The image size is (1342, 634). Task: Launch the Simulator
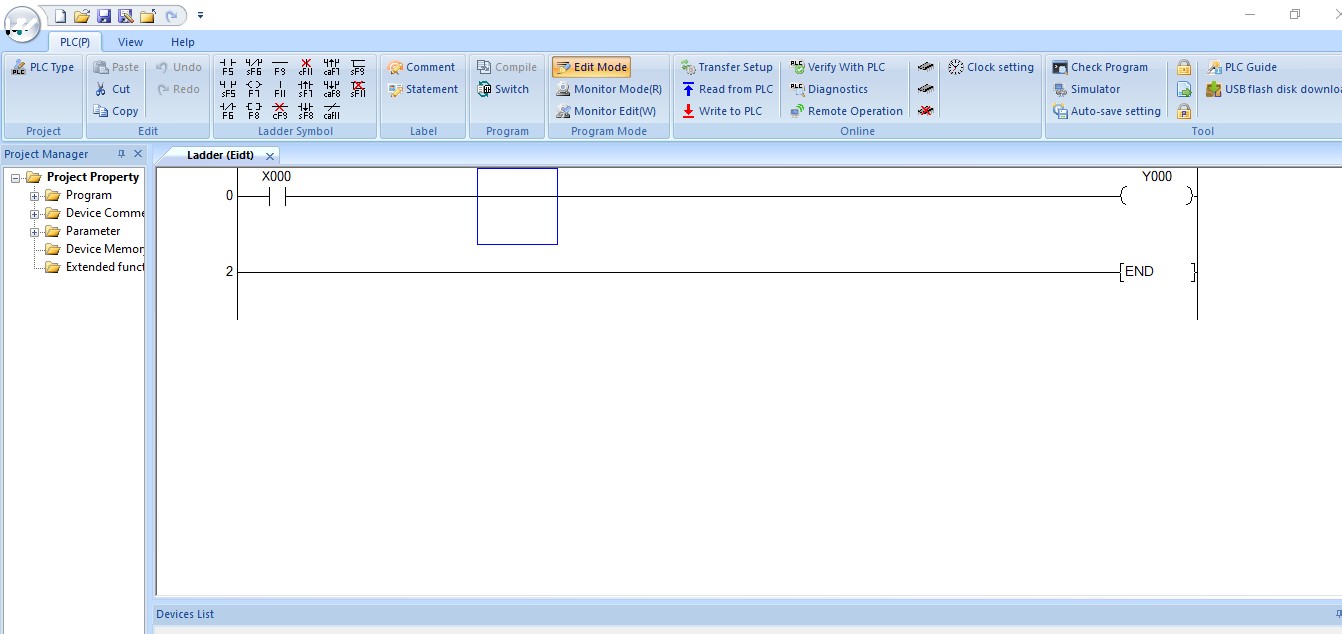click(1086, 89)
